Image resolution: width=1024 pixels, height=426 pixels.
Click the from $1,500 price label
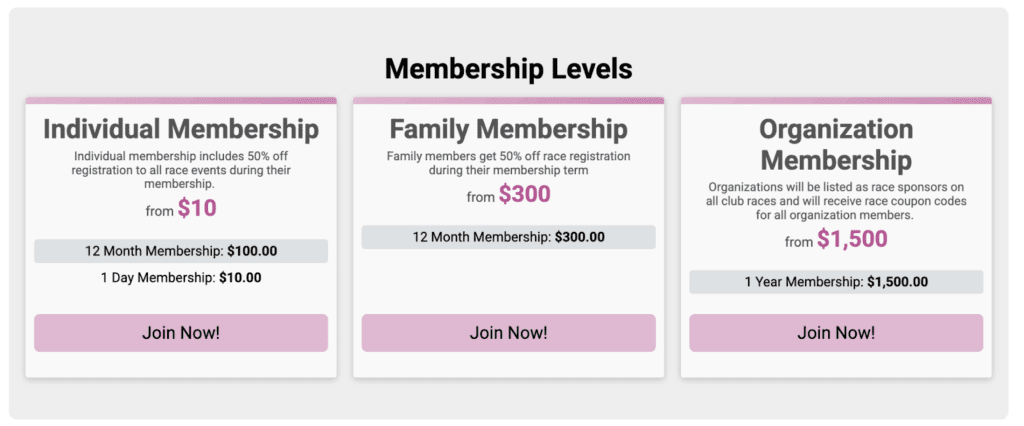(x=836, y=240)
